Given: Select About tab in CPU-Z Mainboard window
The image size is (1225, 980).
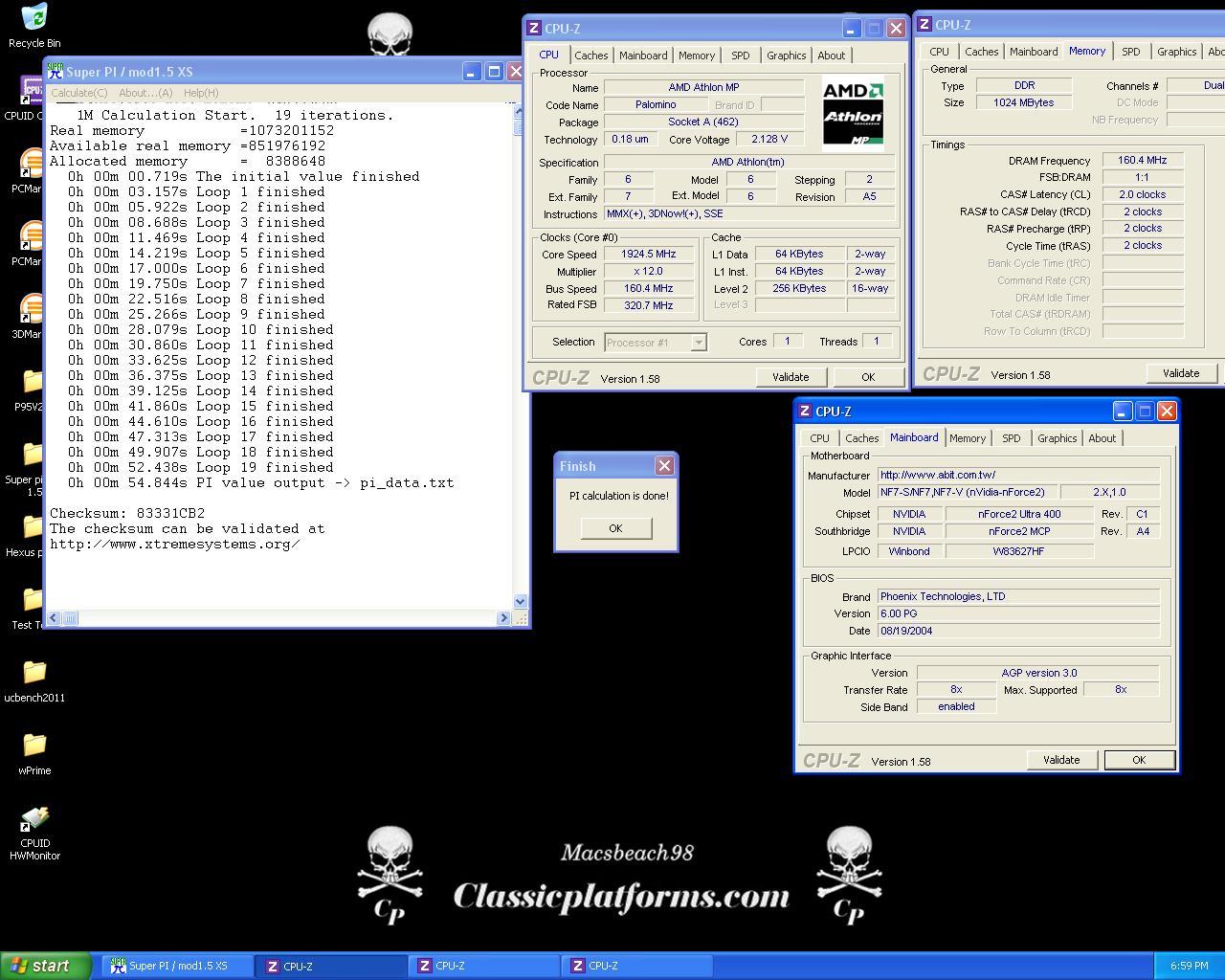Looking at the screenshot, I should 1102,438.
